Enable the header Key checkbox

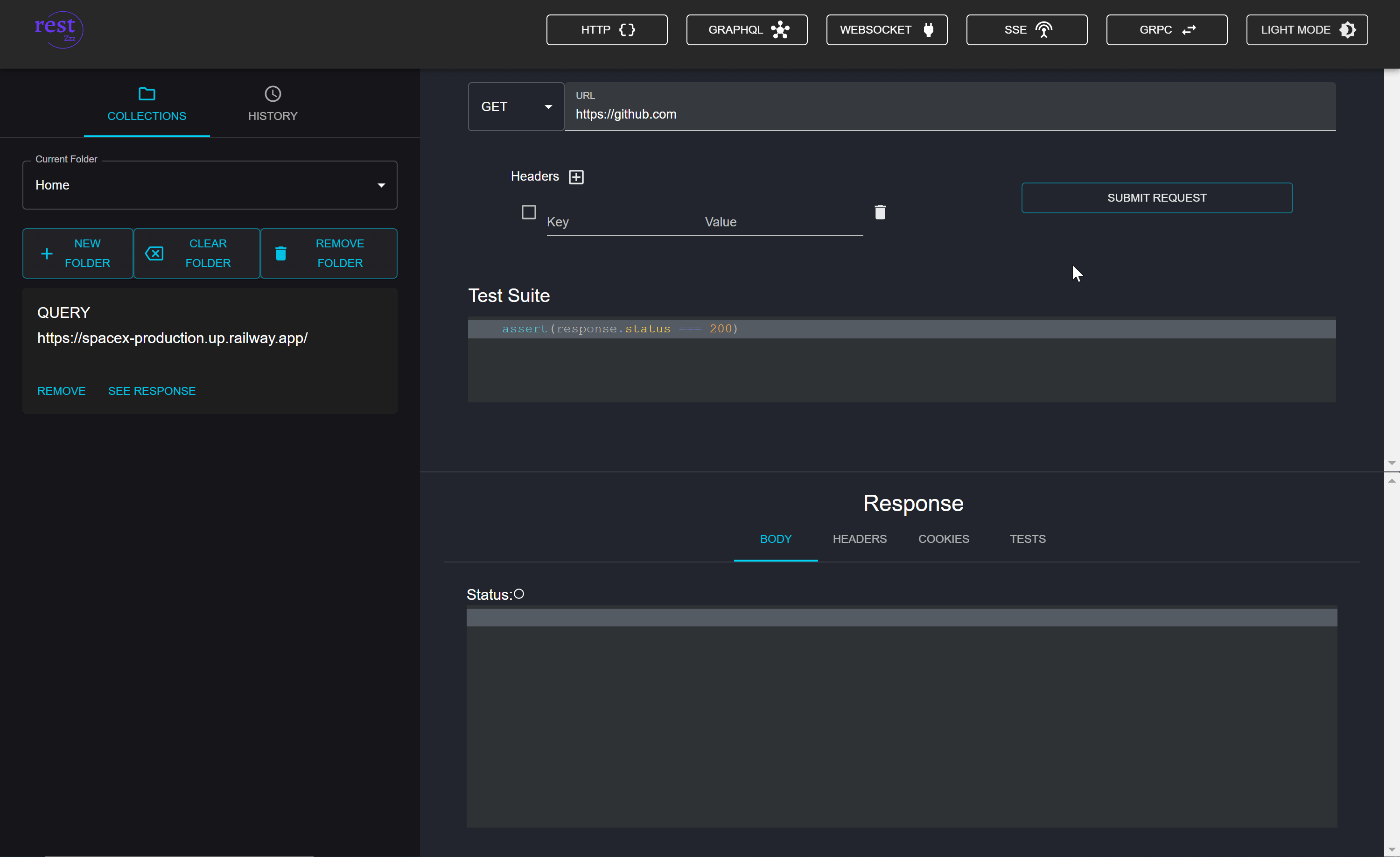tap(528, 211)
